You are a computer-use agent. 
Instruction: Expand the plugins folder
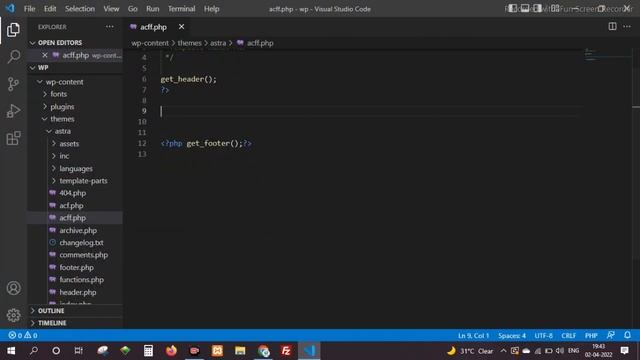(45, 107)
